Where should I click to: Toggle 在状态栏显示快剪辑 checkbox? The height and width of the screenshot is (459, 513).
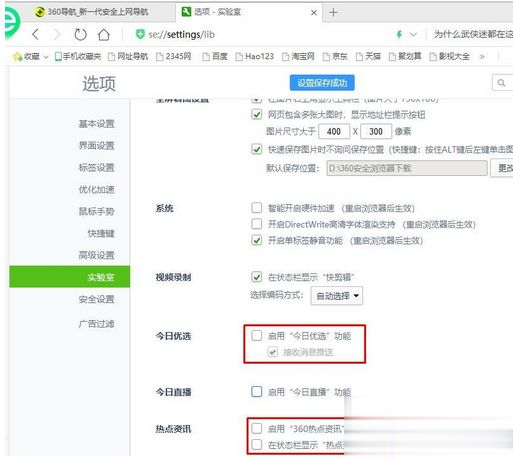[x=256, y=277]
